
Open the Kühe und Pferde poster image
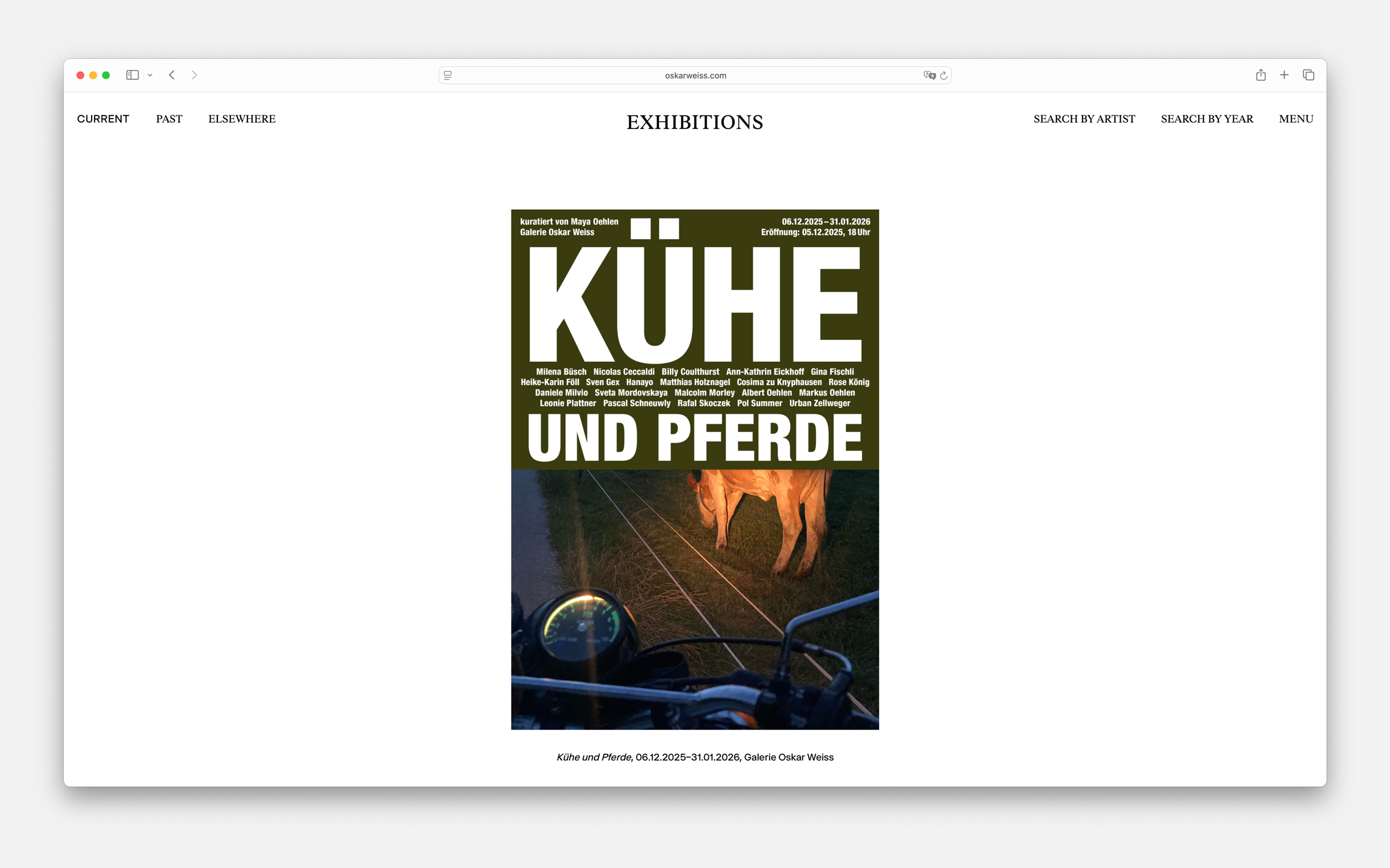point(694,469)
